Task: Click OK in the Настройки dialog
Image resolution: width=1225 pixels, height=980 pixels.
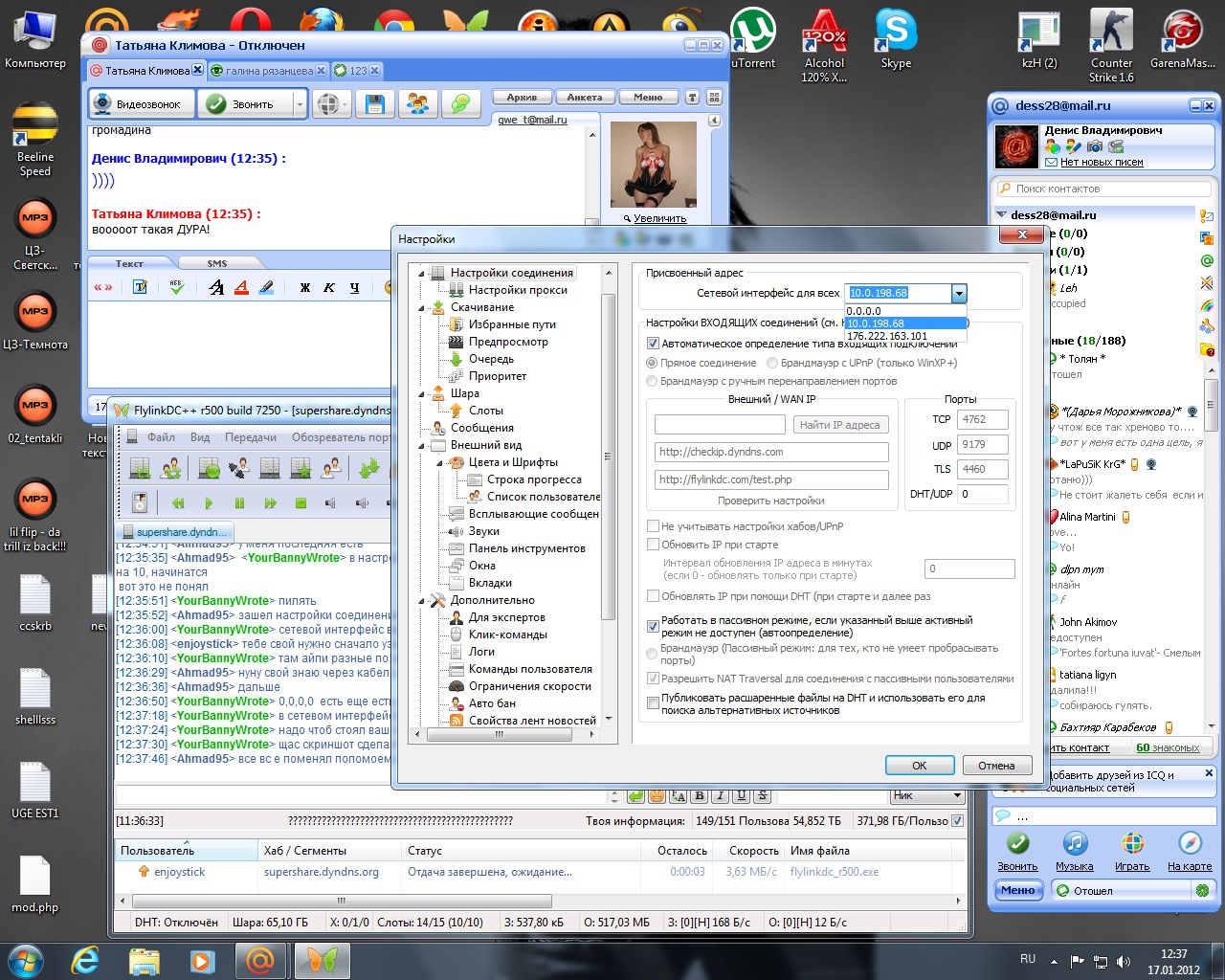Action: tap(919, 766)
